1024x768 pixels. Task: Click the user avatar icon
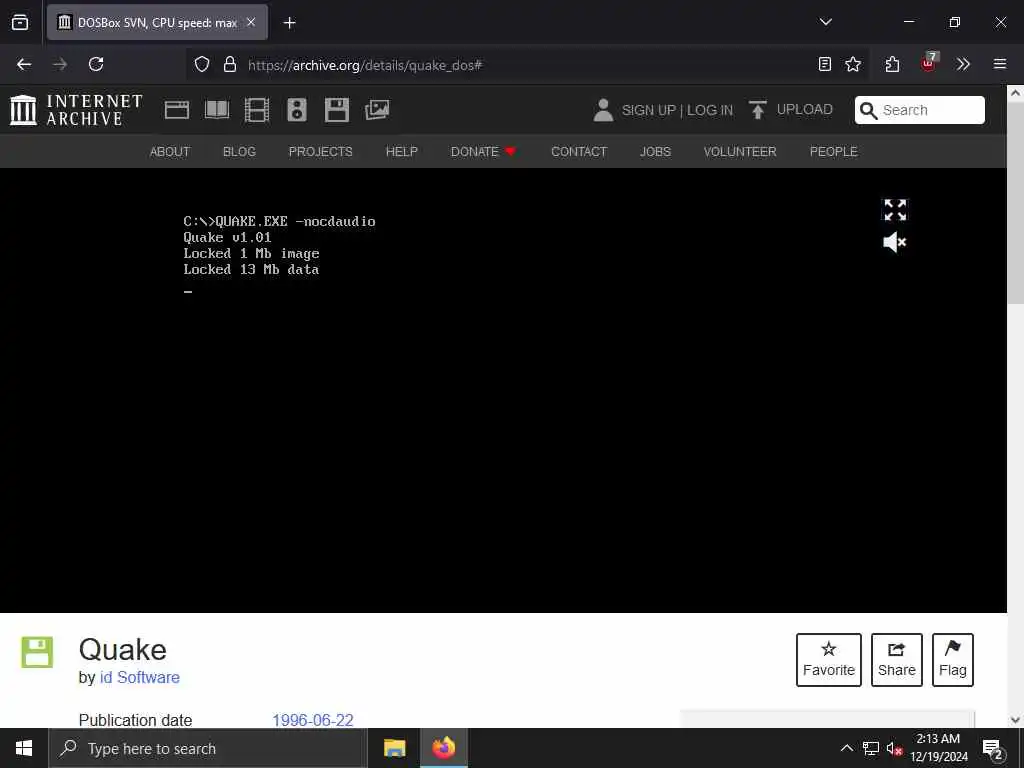(x=603, y=110)
